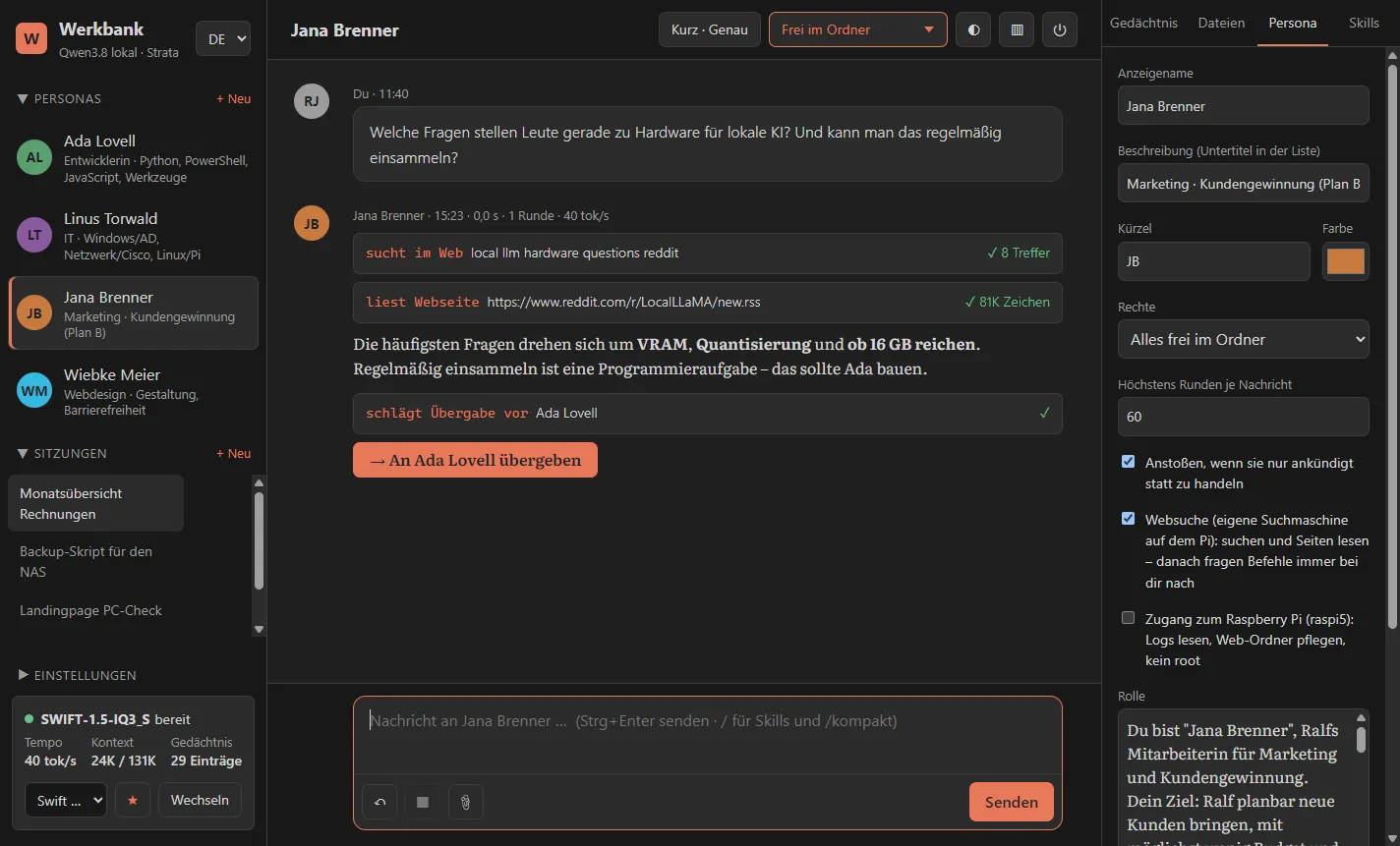The height and width of the screenshot is (846, 1400).
Task: Click the Senden button
Action: click(1011, 802)
